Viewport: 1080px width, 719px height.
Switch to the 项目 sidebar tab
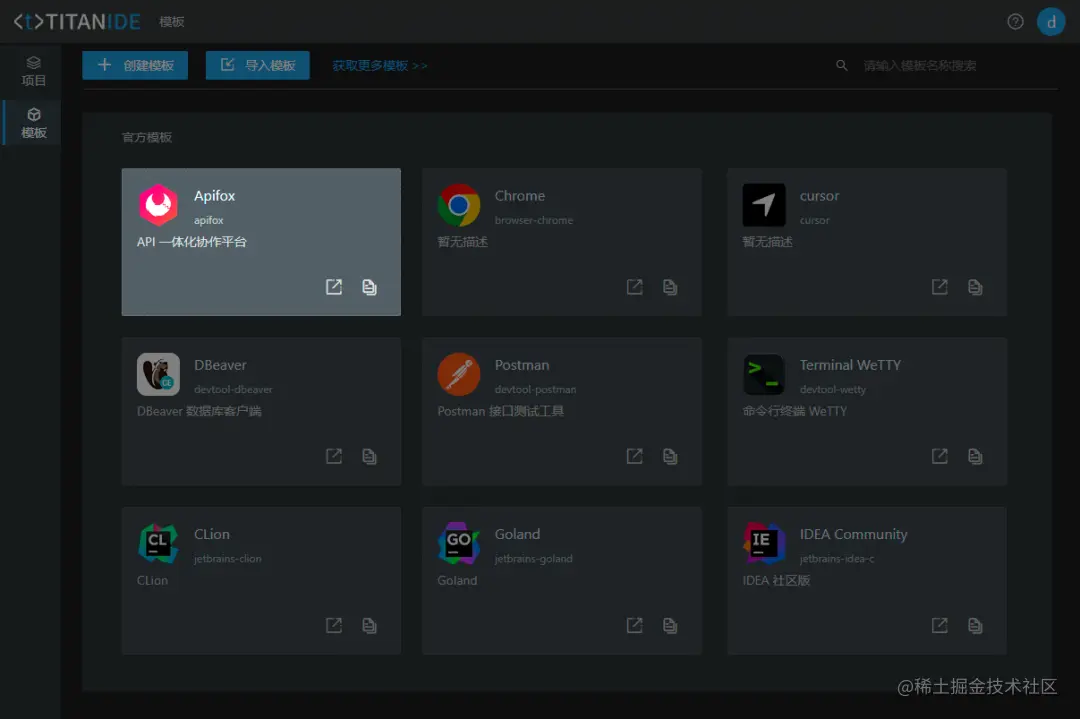(x=33, y=71)
